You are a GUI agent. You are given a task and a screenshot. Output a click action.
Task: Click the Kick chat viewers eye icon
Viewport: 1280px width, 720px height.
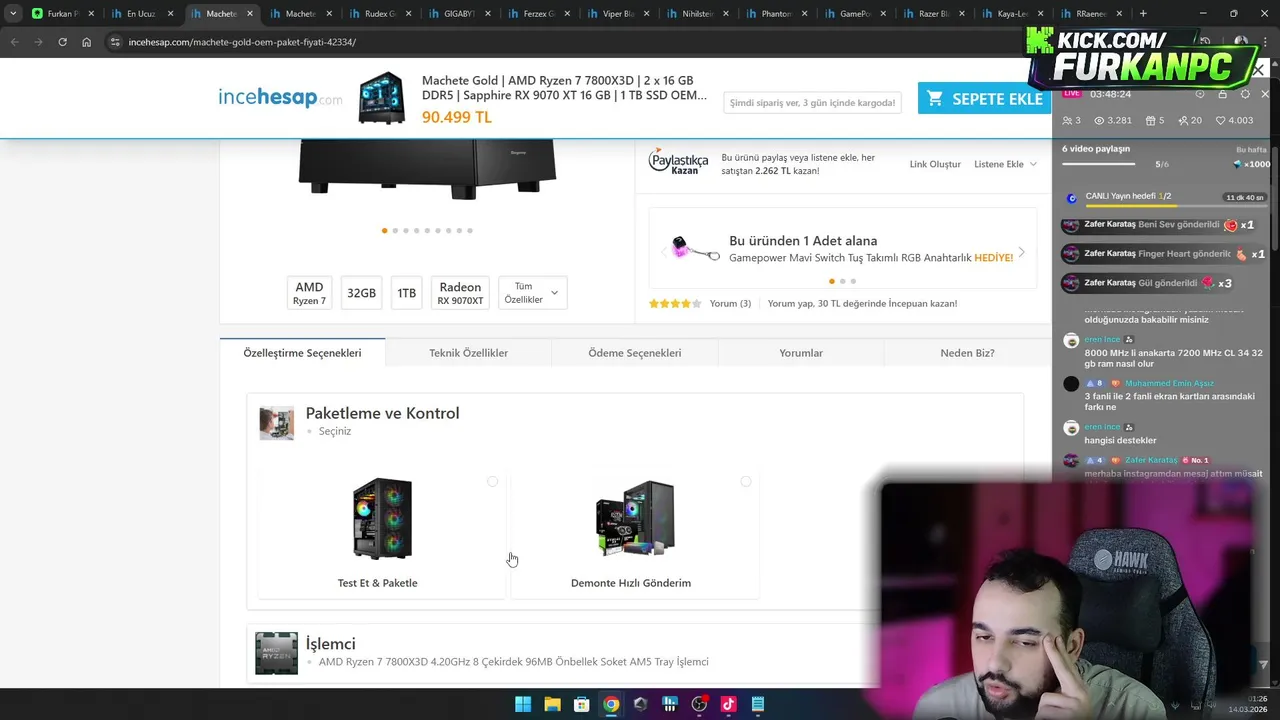pyautogui.click(x=1099, y=120)
